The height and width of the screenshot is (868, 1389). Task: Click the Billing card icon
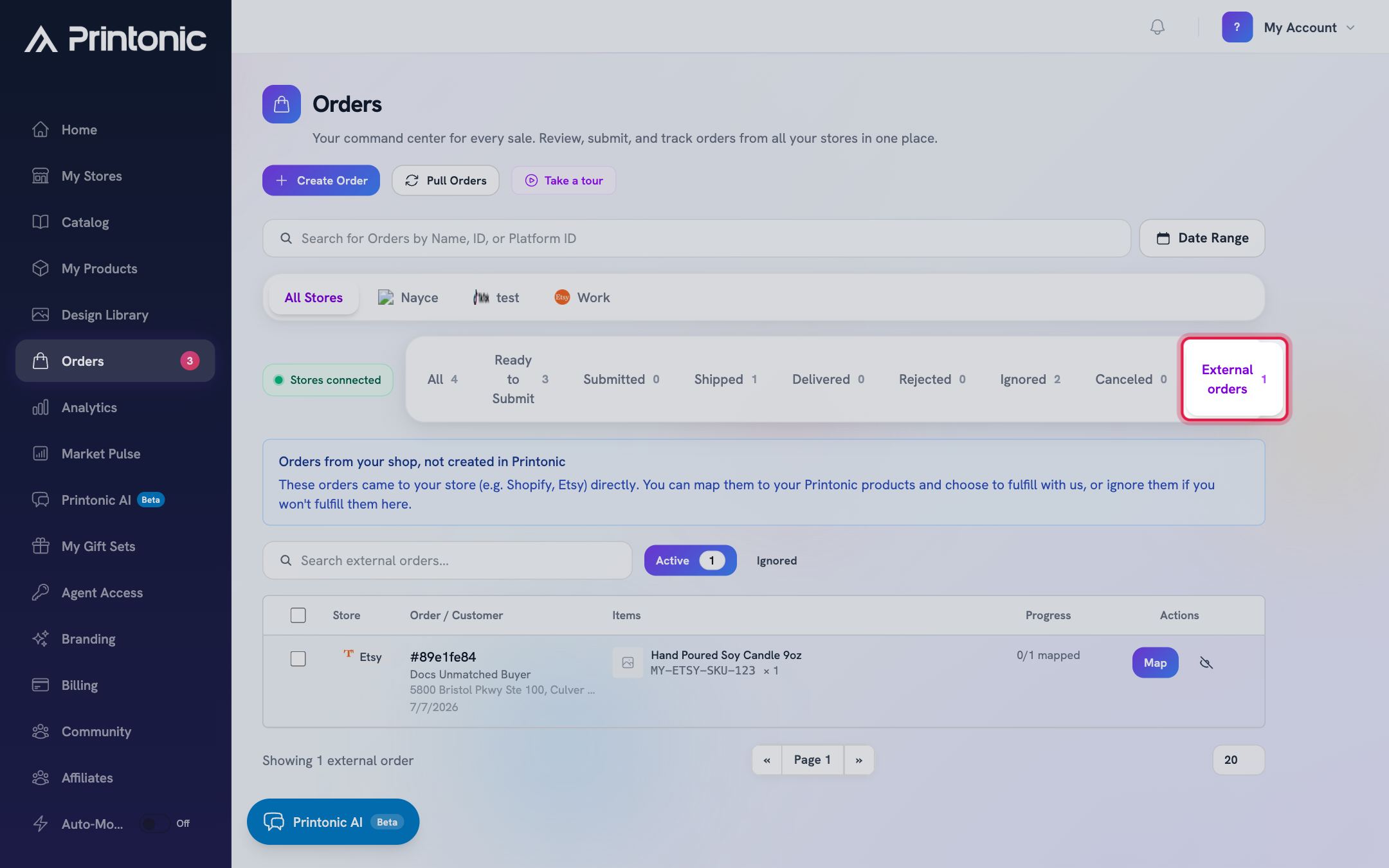coord(41,685)
